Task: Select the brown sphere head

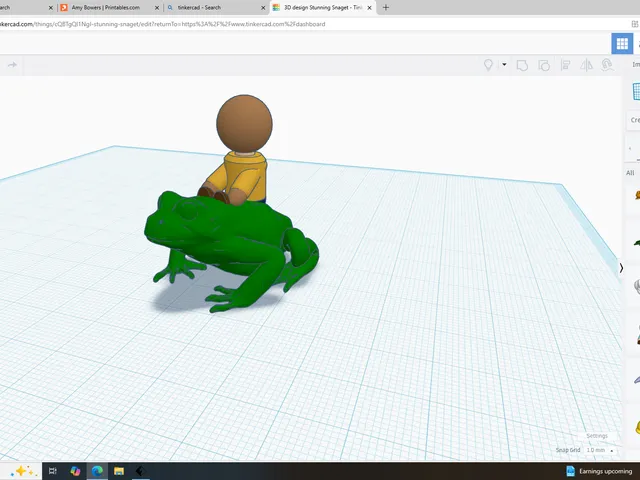Action: coord(244,123)
